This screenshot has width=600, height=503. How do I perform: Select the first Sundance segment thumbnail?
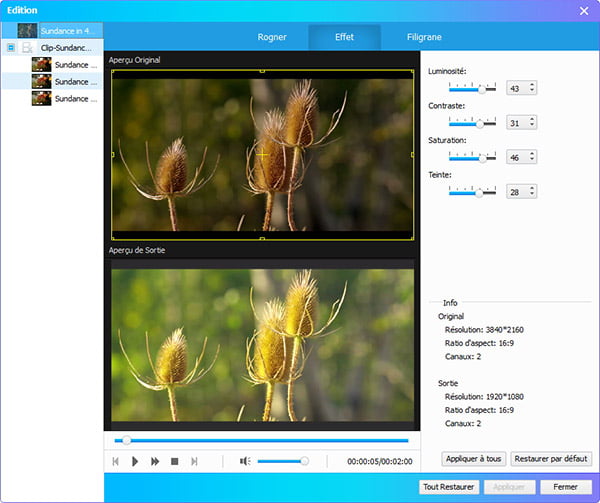point(41,64)
